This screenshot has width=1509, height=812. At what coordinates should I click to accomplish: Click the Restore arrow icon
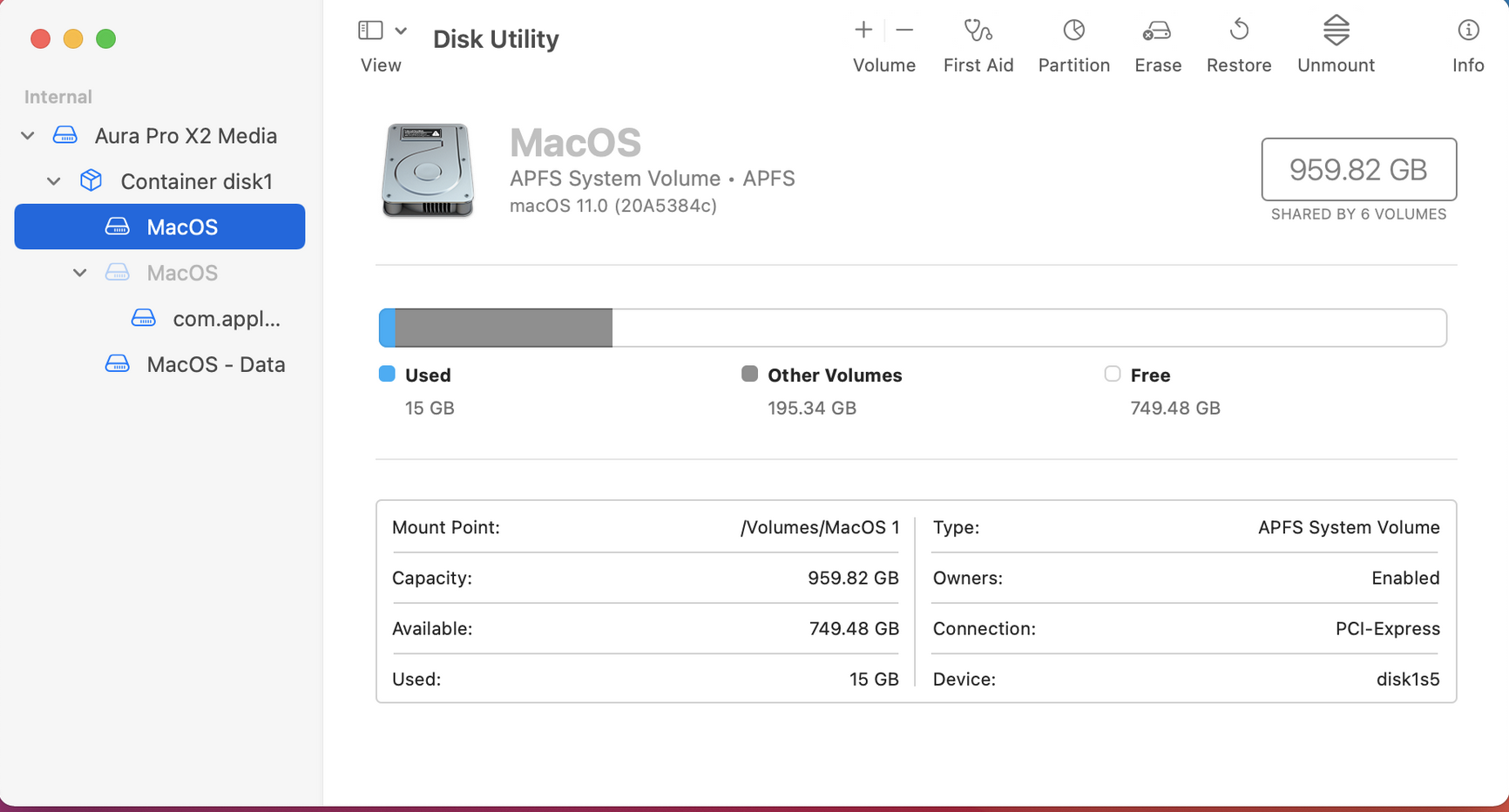tap(1238, 31)
